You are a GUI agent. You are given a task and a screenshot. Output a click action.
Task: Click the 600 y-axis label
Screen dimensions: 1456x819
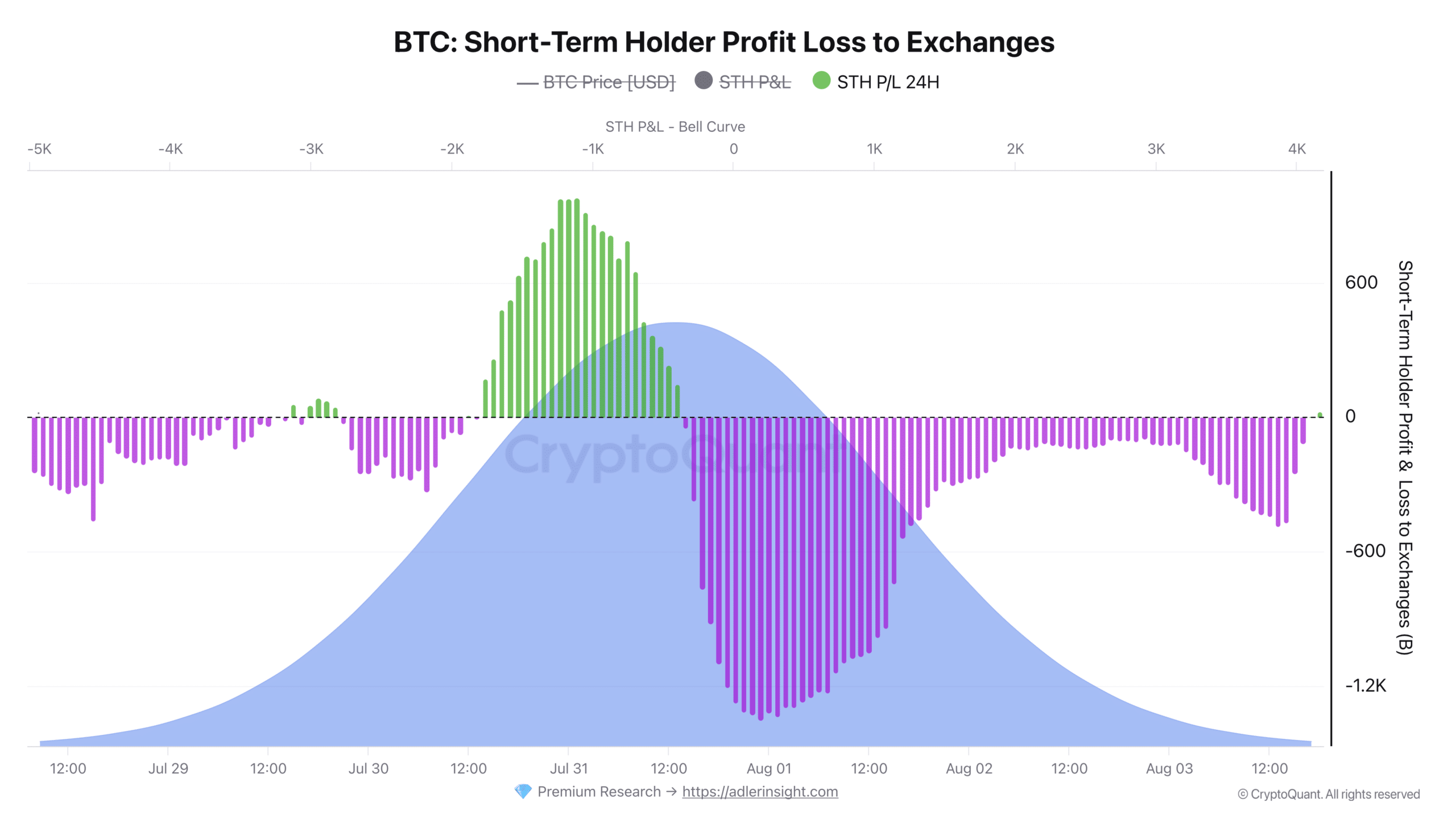(x=1360, y=282)
